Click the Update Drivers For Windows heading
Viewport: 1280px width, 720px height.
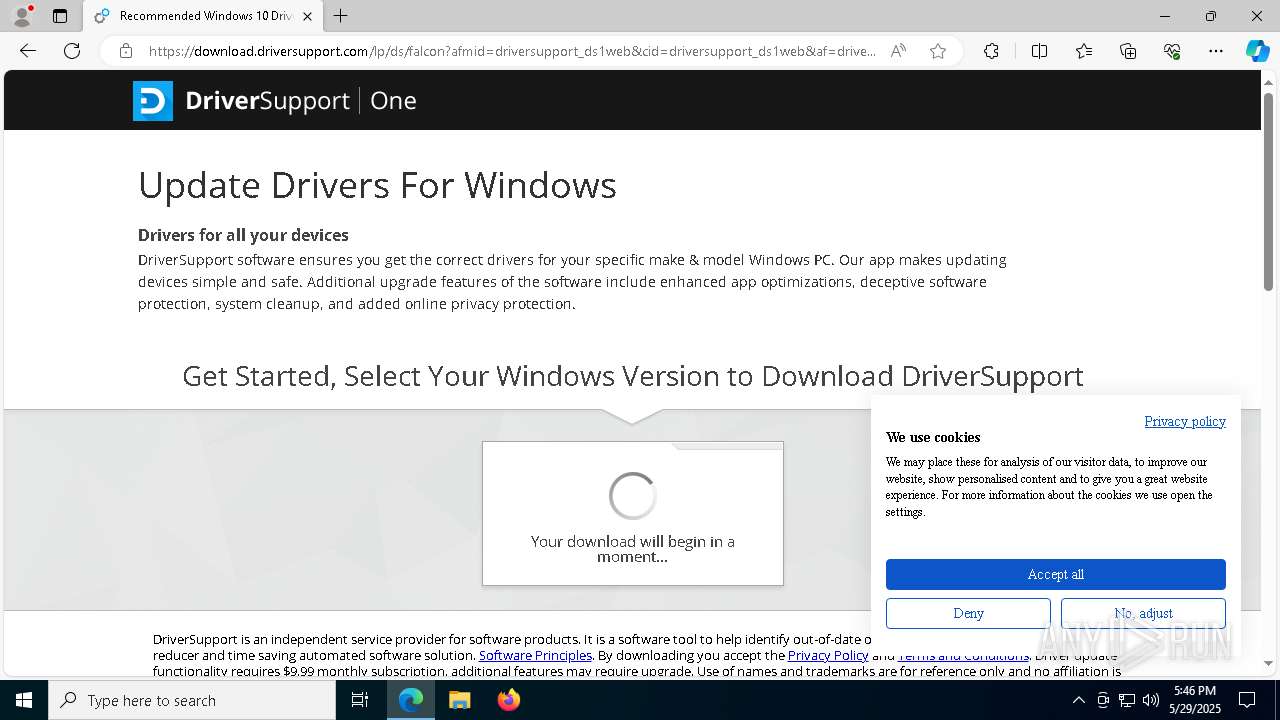click(377, 185)
